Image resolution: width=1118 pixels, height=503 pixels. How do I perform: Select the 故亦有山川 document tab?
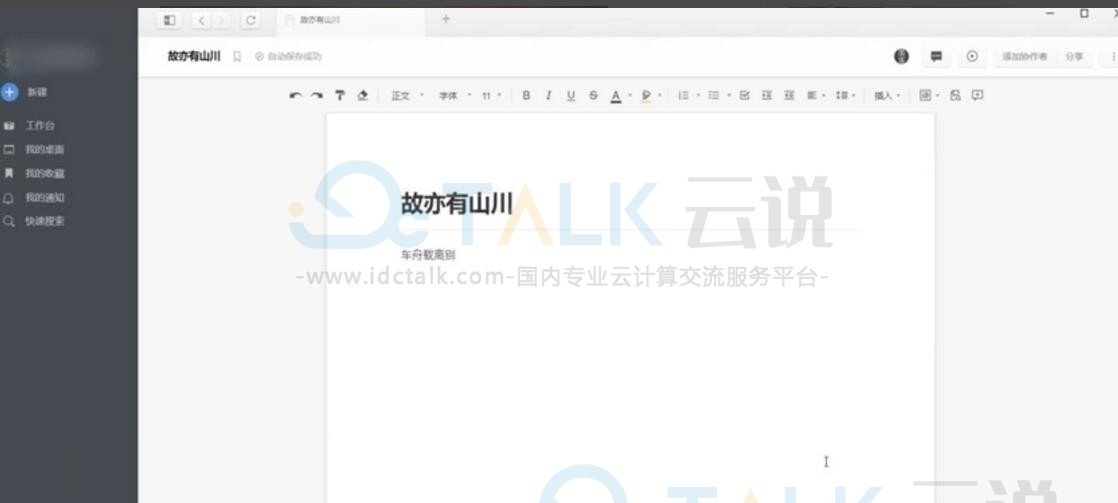pyautogui.click(x=350, y=21)
